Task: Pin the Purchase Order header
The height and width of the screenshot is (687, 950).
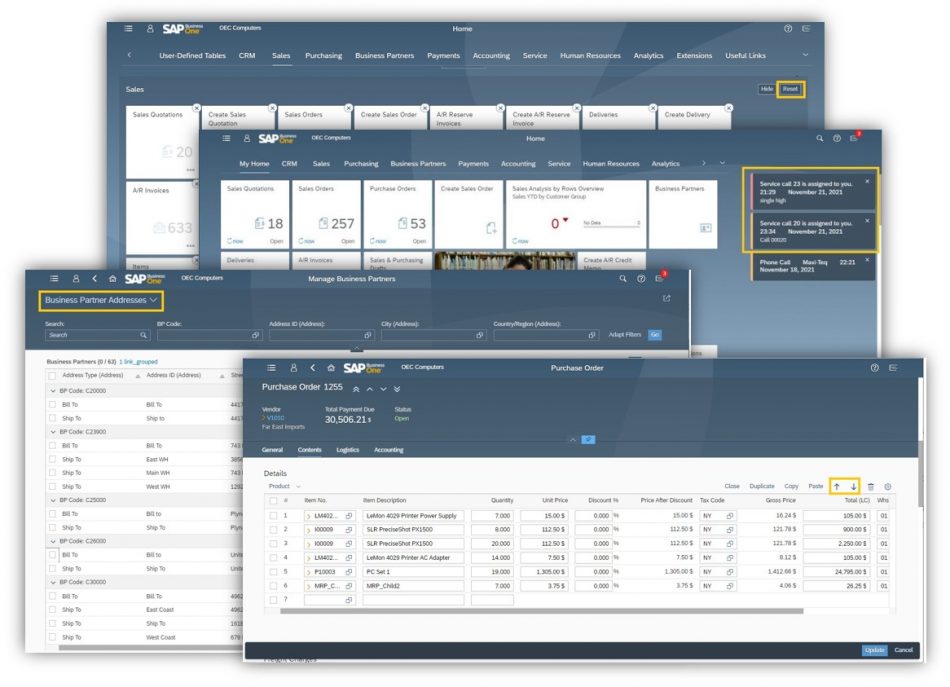Action: pos(588,439)
